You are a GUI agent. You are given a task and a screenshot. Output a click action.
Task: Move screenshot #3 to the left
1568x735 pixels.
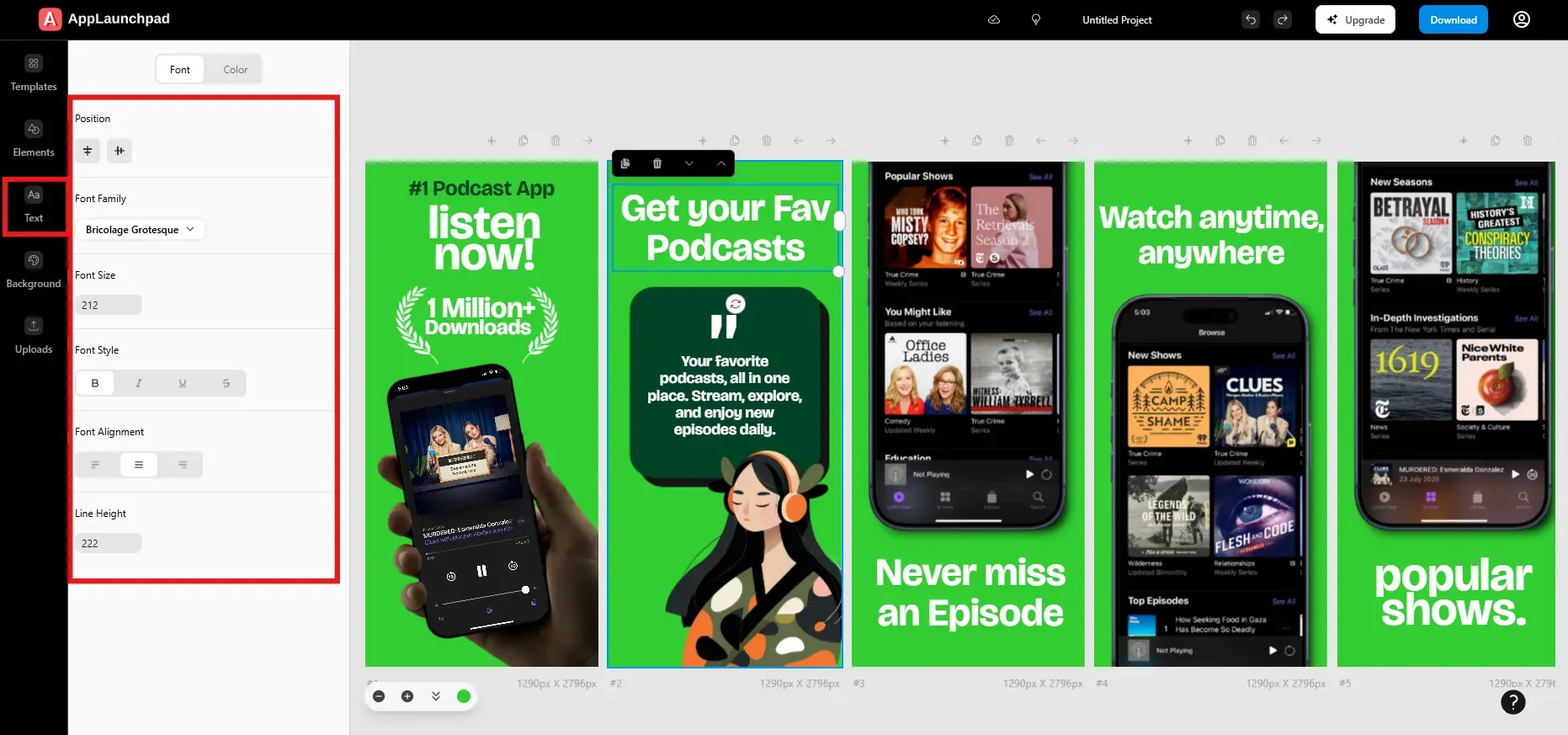tap(1041, 141)
